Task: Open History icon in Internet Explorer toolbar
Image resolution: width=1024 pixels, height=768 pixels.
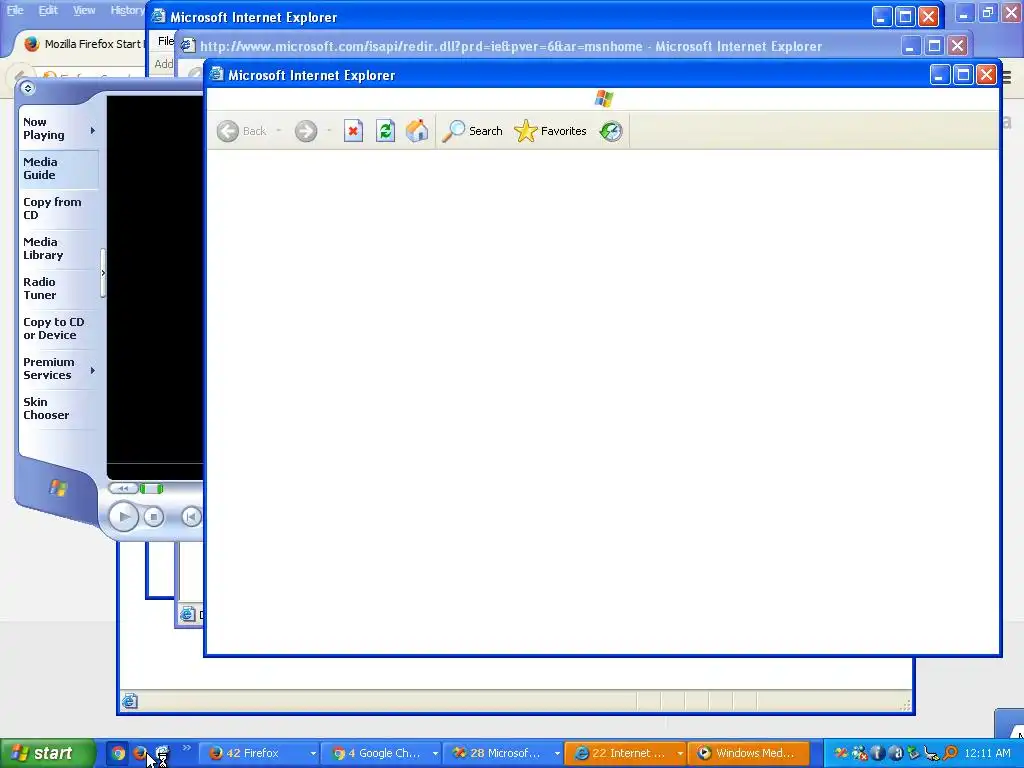Action: [x=611, y=131]
